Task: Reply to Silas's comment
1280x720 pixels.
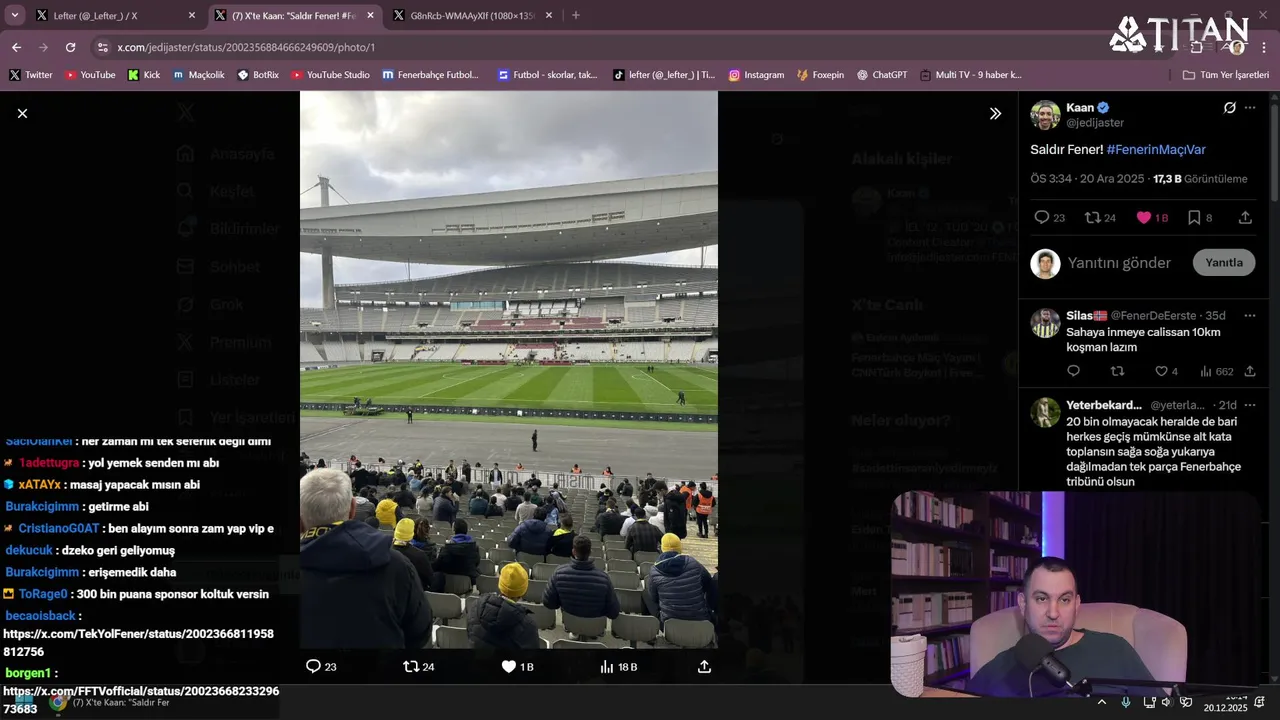Action: click(1073, 371)
